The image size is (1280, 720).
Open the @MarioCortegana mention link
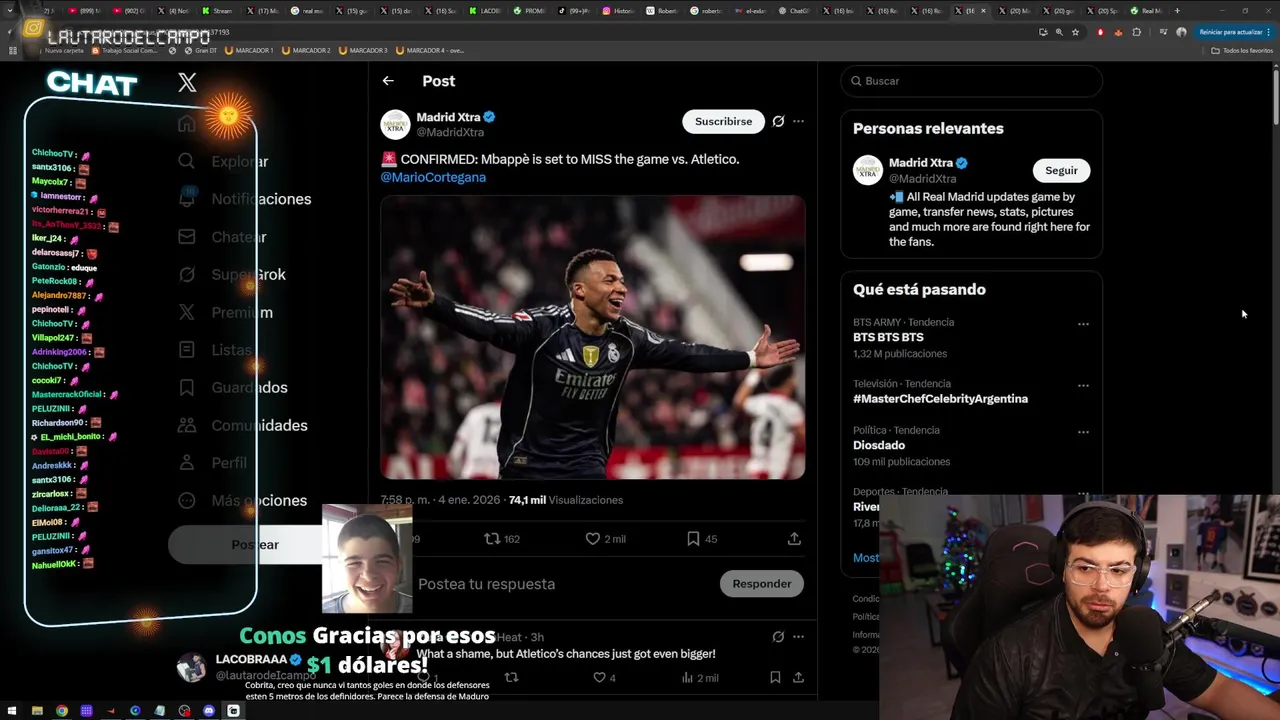(x=433, y=177)
